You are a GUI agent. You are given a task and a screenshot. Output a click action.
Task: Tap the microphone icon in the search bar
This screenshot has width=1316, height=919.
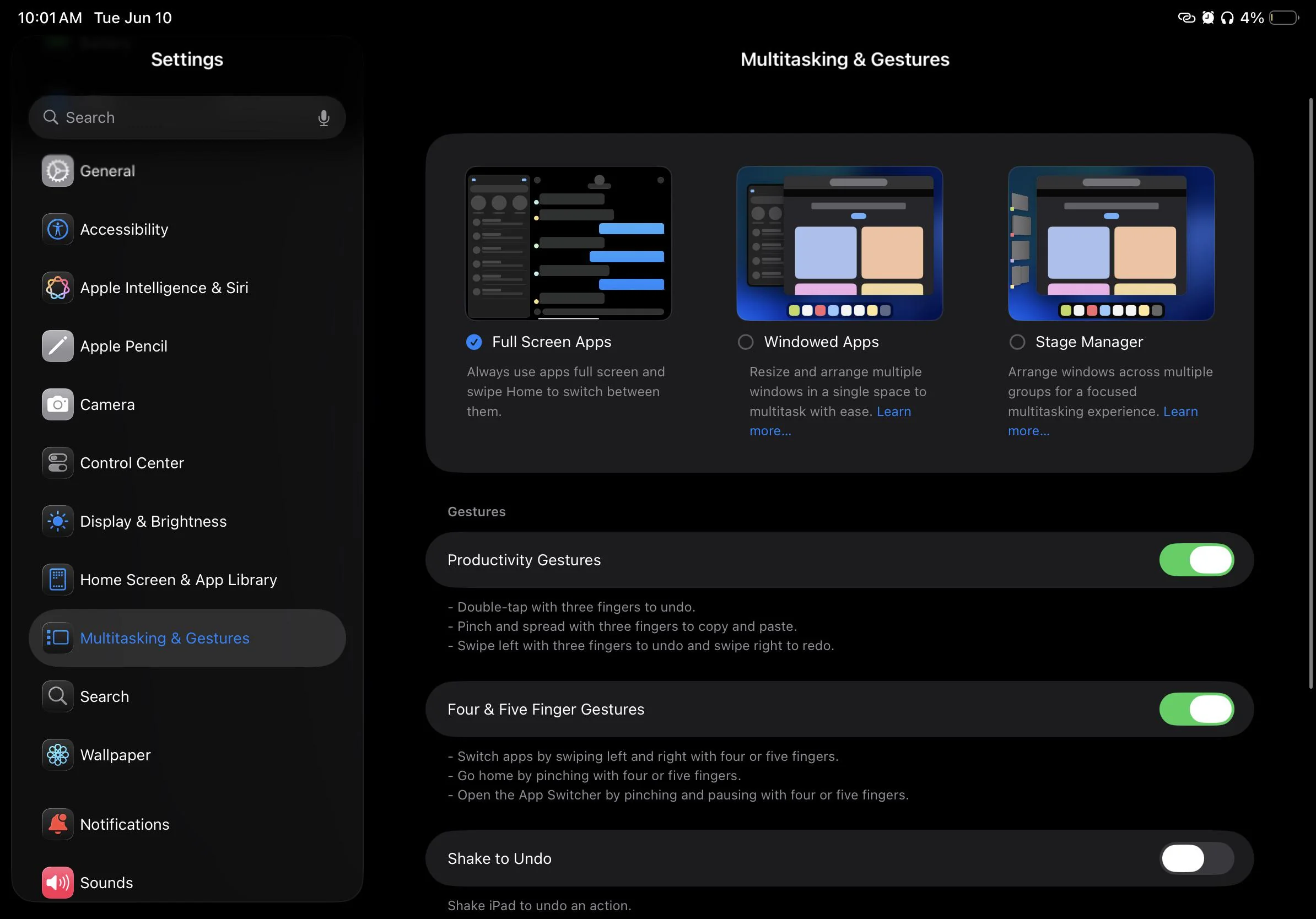[x=323, y=117]
